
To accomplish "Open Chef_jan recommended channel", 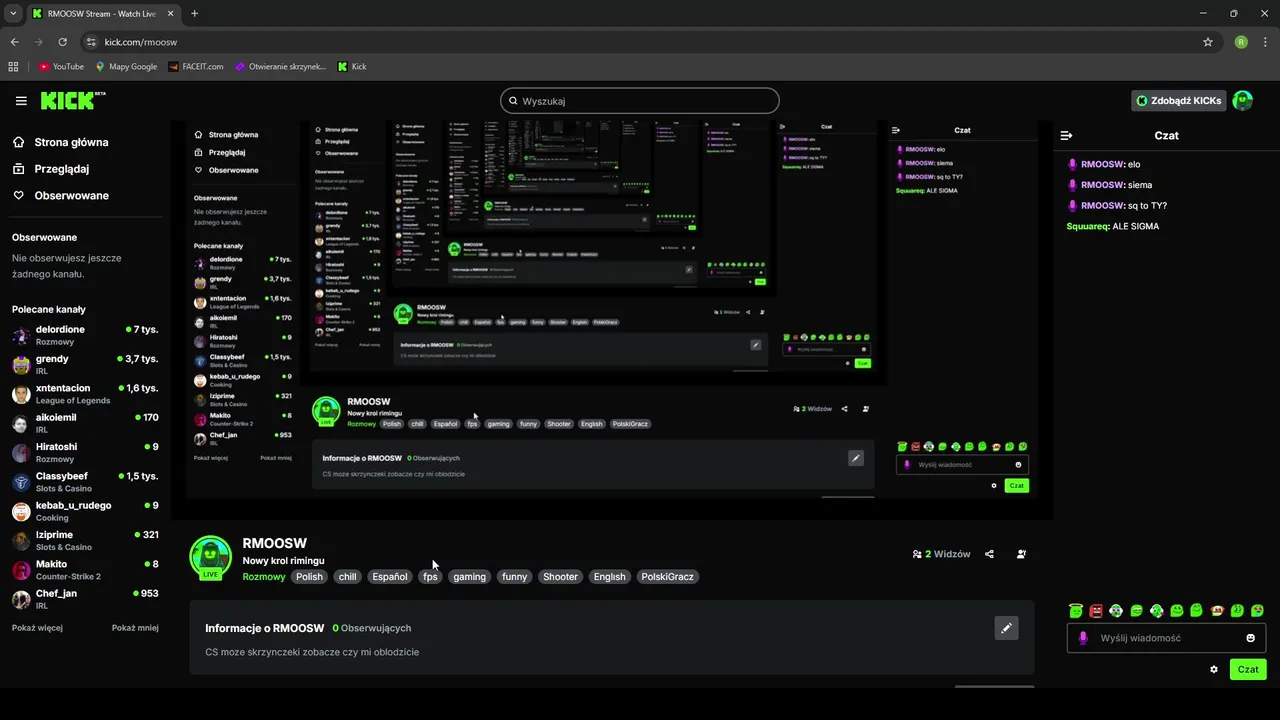I will pos(85,599).
